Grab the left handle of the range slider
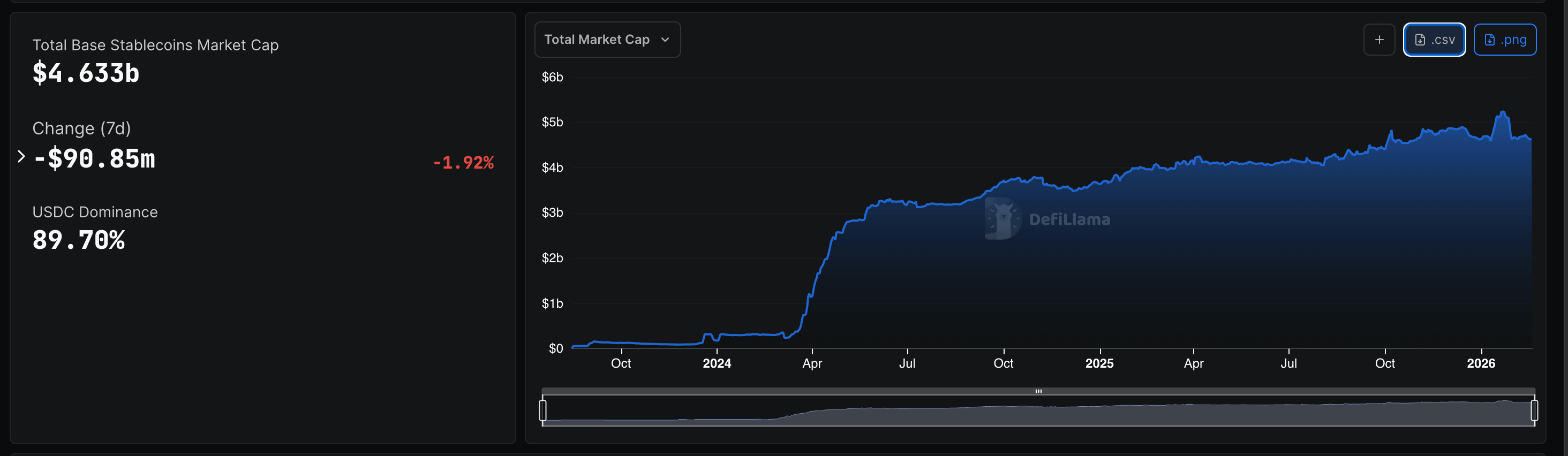Screen dimensions: 1568x456 click(x=542, y=411)
